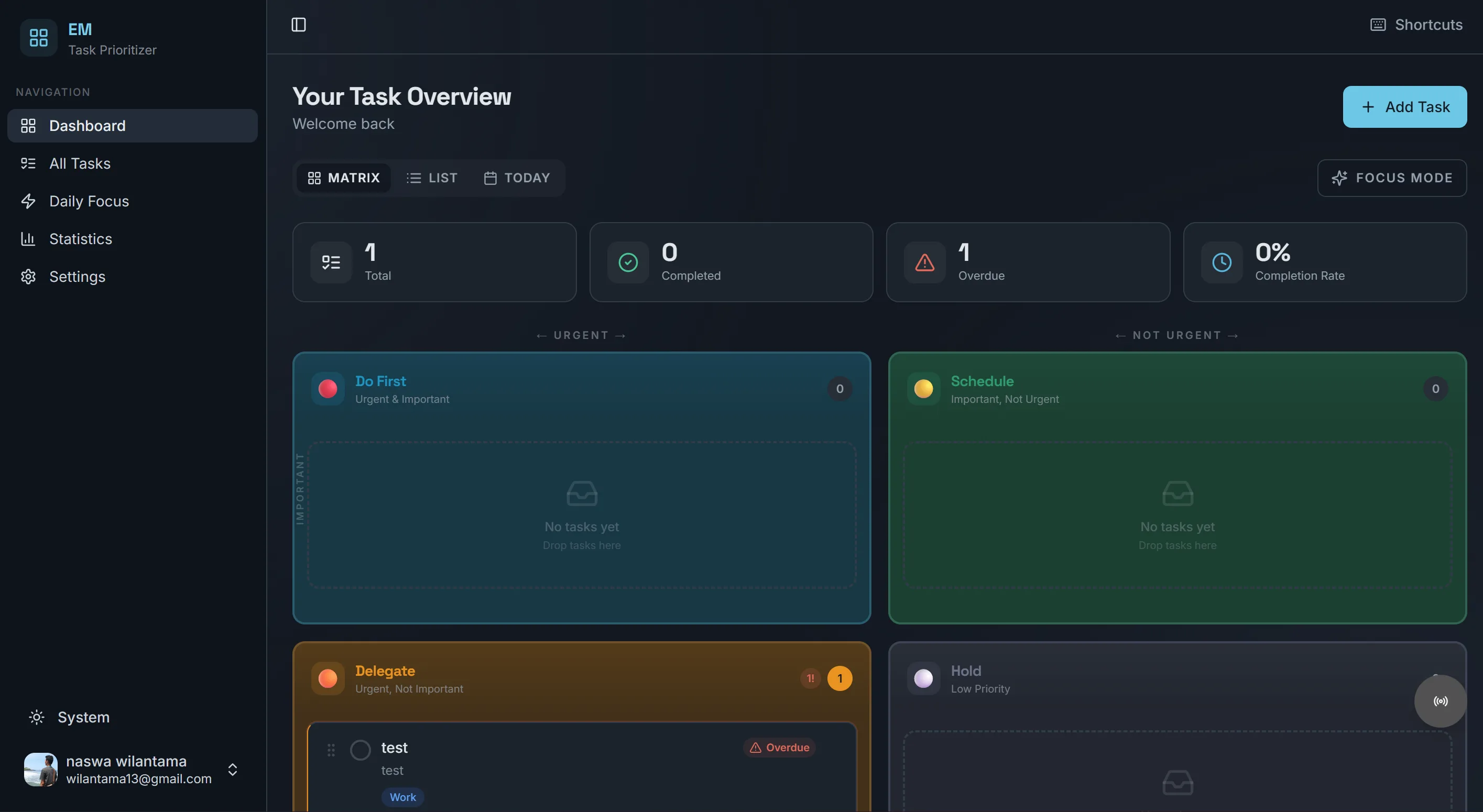This screenshot has height=812, width=1483.
Task: Open the Shortcuts panel
Action: tap(1416, 25)
